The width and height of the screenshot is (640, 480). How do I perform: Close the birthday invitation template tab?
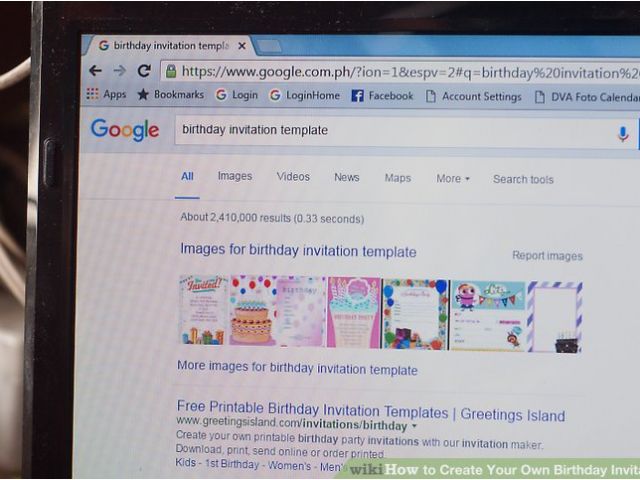[x=242, y=46]
